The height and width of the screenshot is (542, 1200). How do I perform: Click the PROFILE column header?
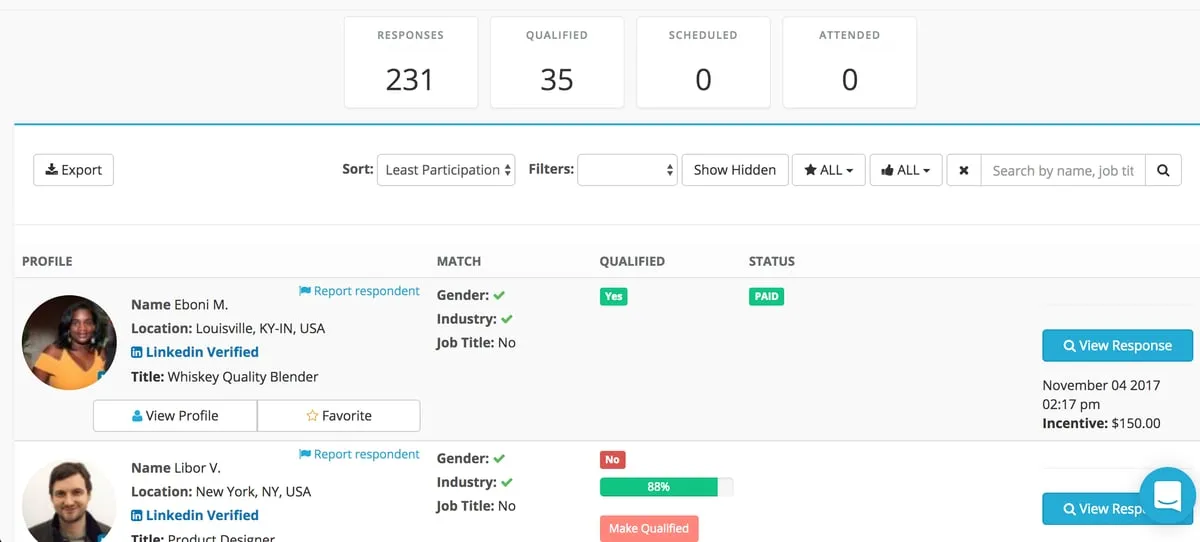tap(47, 261)
